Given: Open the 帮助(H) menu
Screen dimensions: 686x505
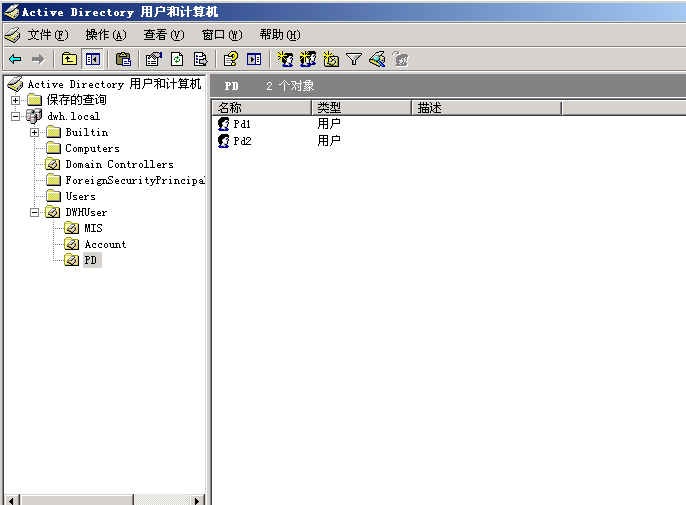Looking at the screenshot, I should [280, 35].
